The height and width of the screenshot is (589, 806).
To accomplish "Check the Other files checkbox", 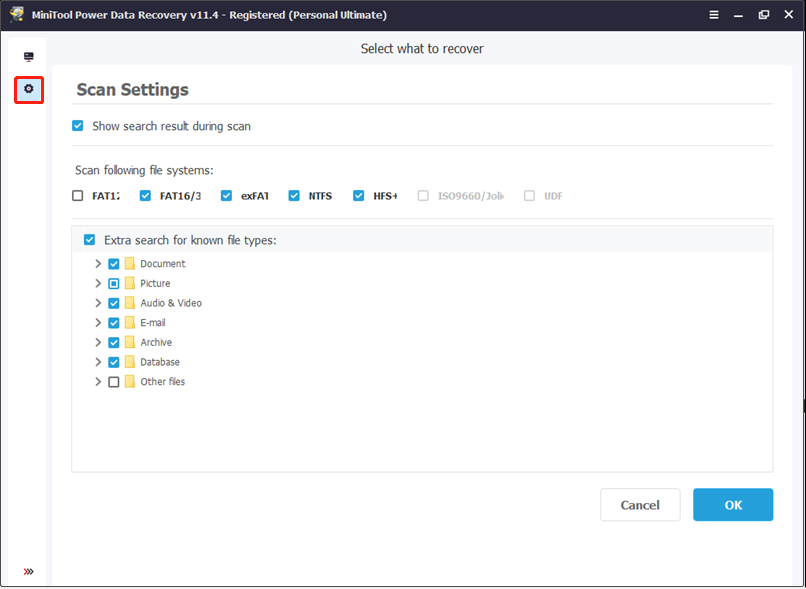I will tap(114, 382).
